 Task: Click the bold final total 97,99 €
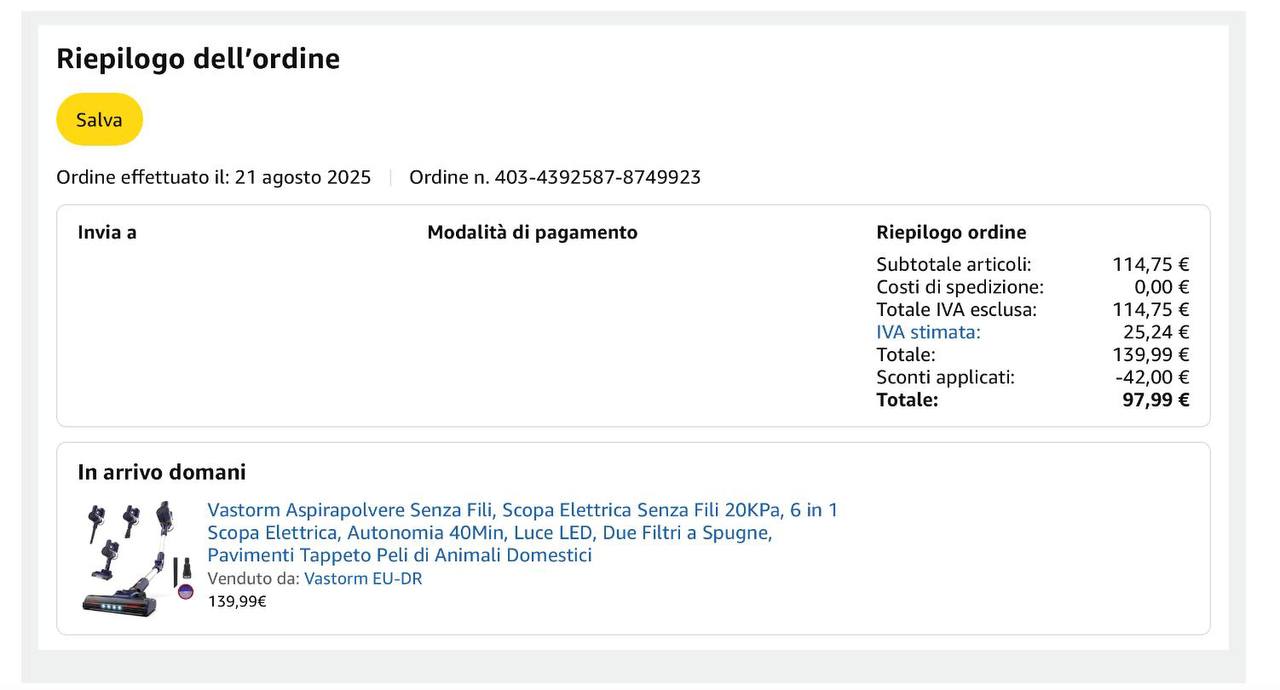pyautogui.click(x=1155, y=400)
